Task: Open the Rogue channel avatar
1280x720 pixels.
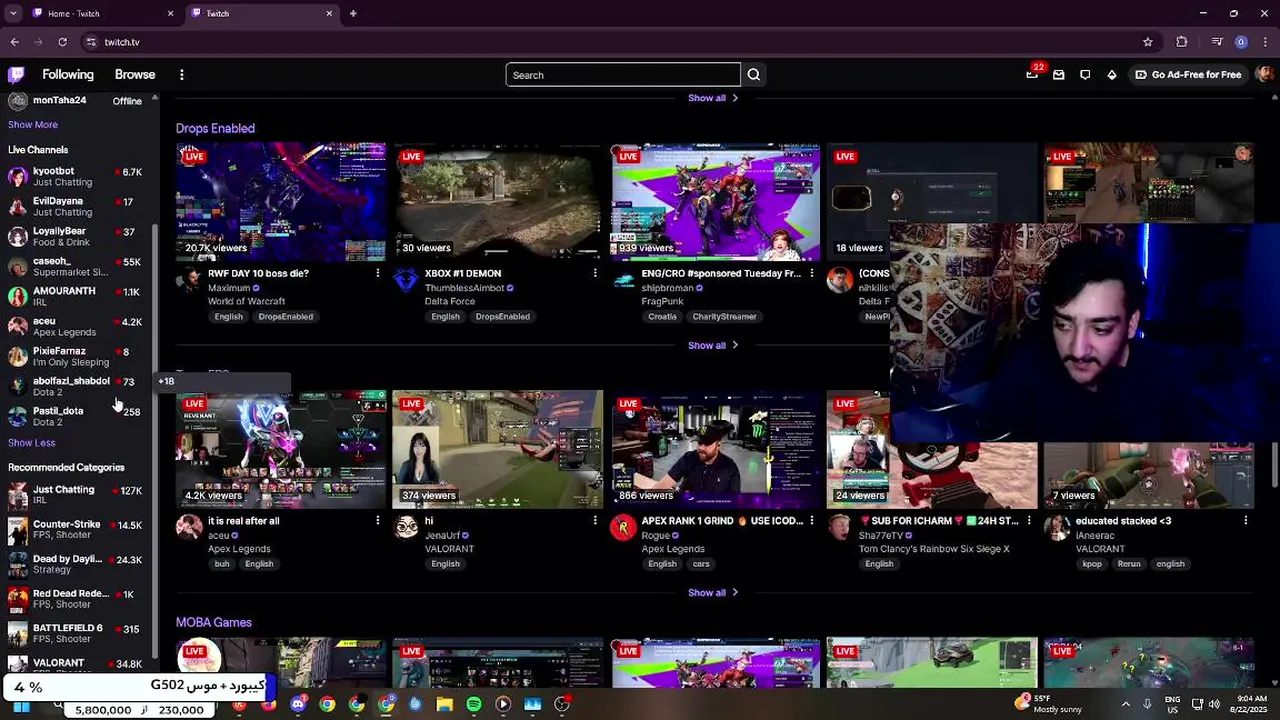Action: pos(623,528)
